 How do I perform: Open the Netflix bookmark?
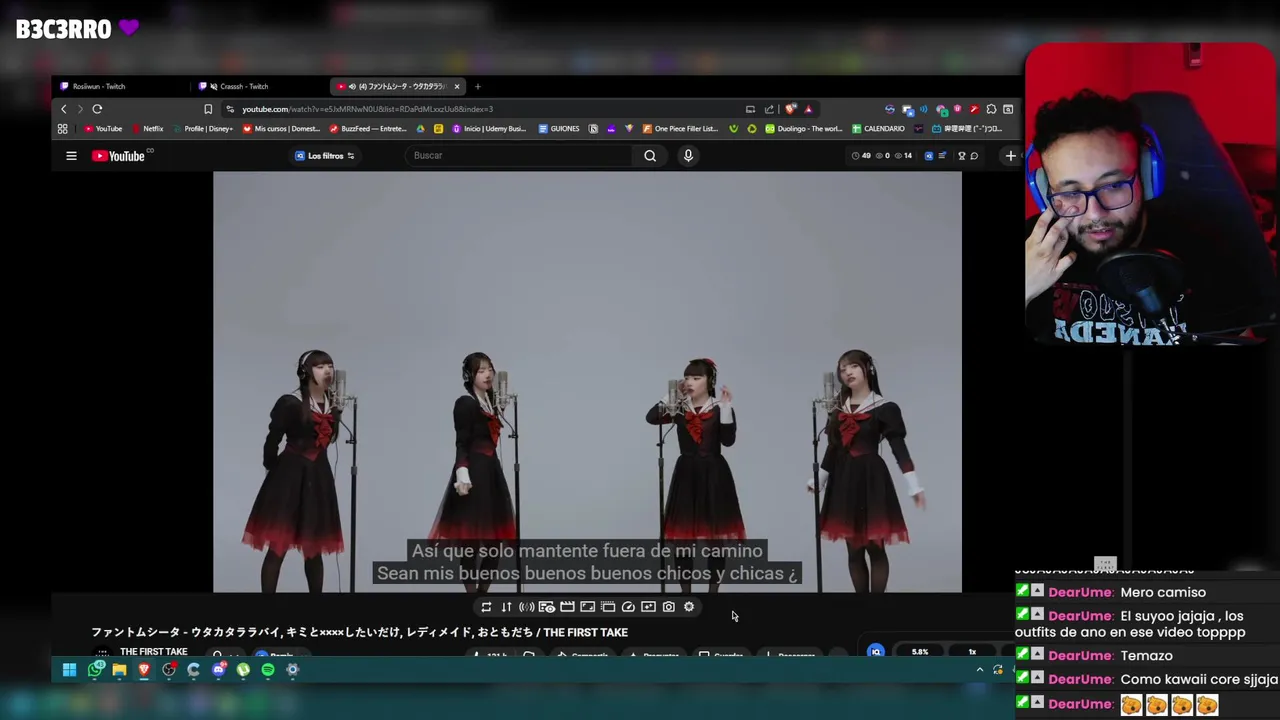click(146, 129)
